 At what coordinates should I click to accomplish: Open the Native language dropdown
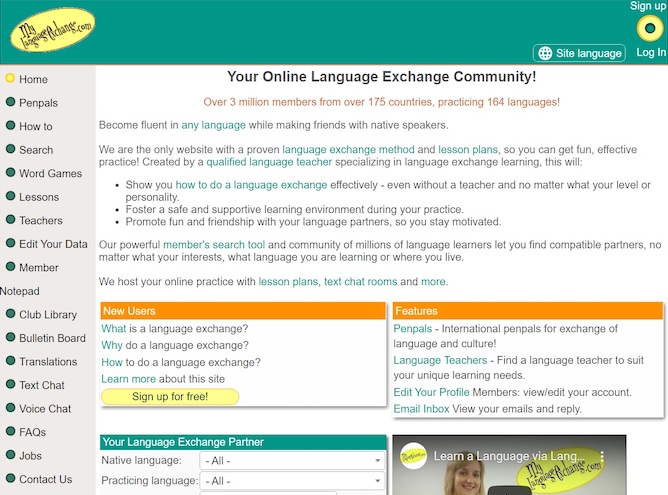(292, 461)
